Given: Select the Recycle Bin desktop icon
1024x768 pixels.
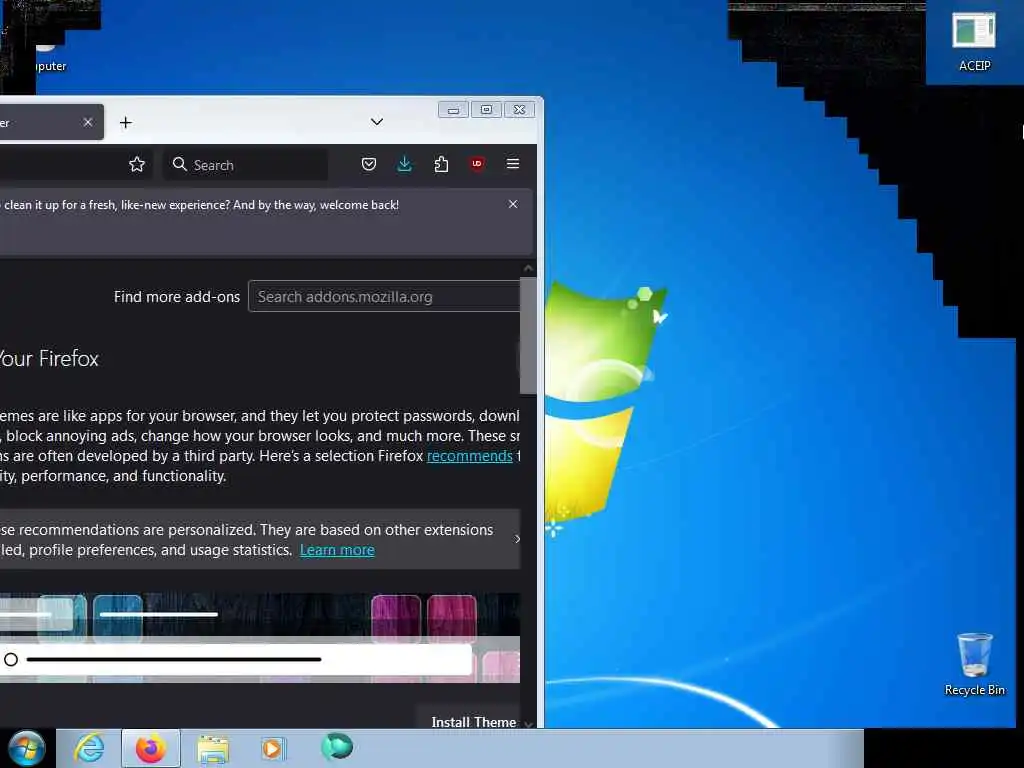Looking at the screenshot, I should pos(974,664).
